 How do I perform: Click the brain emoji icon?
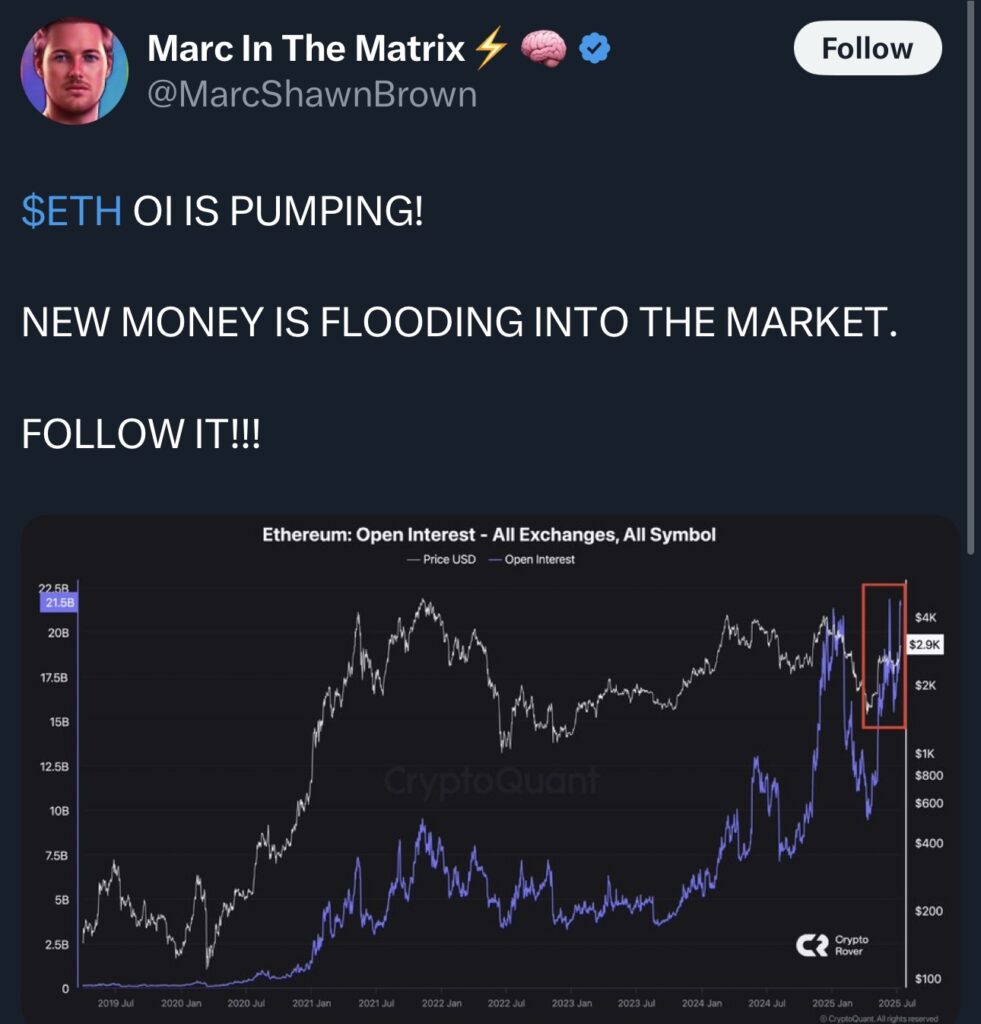tap(543, 48)
